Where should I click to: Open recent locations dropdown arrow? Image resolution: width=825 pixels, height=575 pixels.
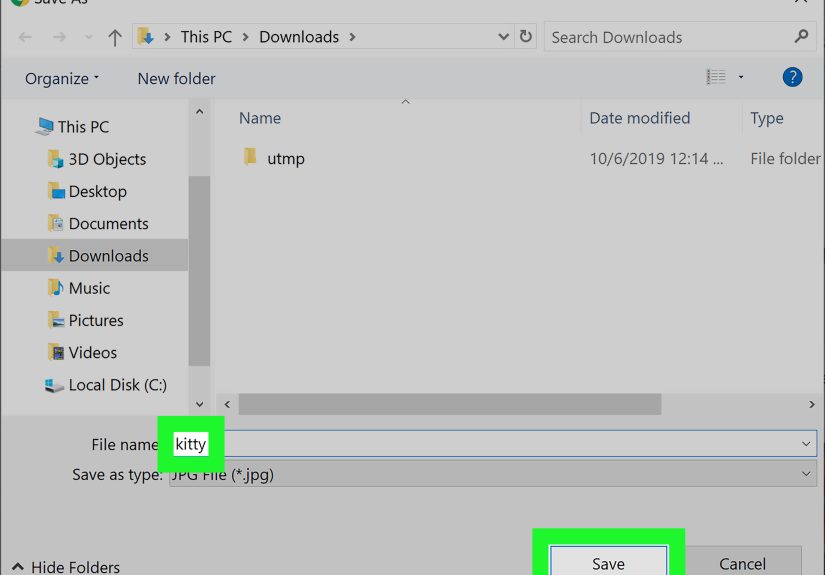pos(88,37)
